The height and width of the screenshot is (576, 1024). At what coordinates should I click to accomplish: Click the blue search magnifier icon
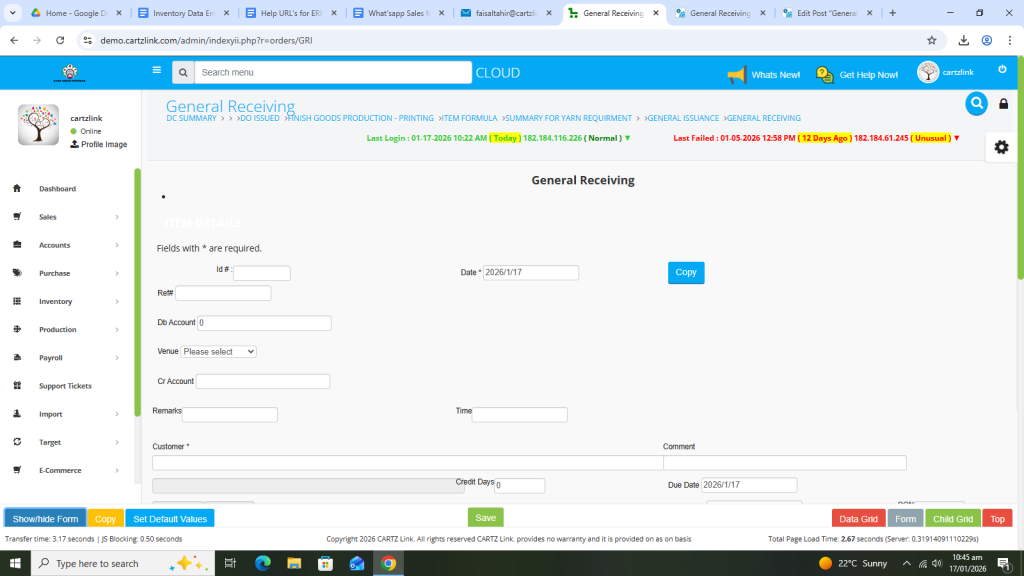click(x=976, y=103)
